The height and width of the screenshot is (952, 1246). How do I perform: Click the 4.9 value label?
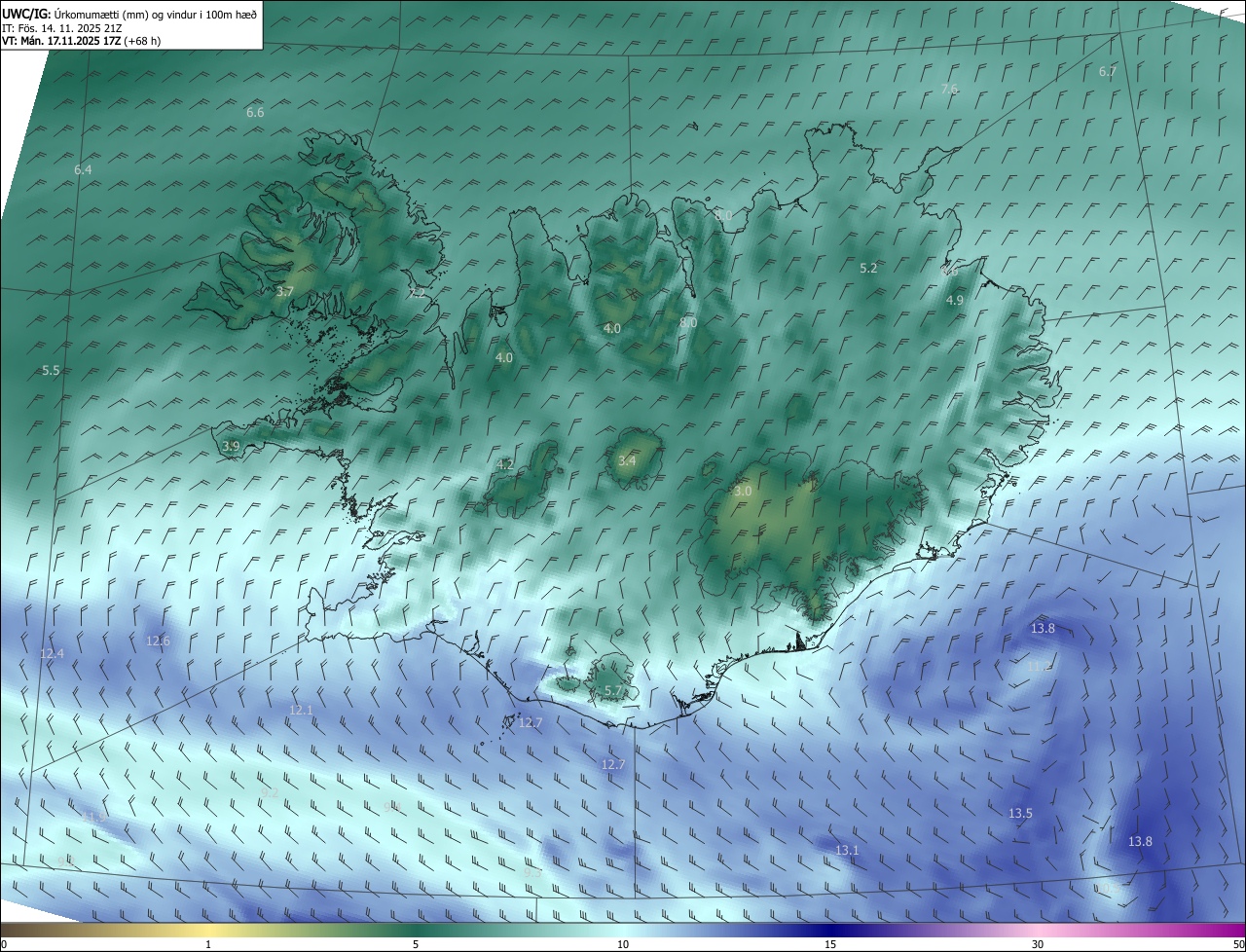point(955,302)
